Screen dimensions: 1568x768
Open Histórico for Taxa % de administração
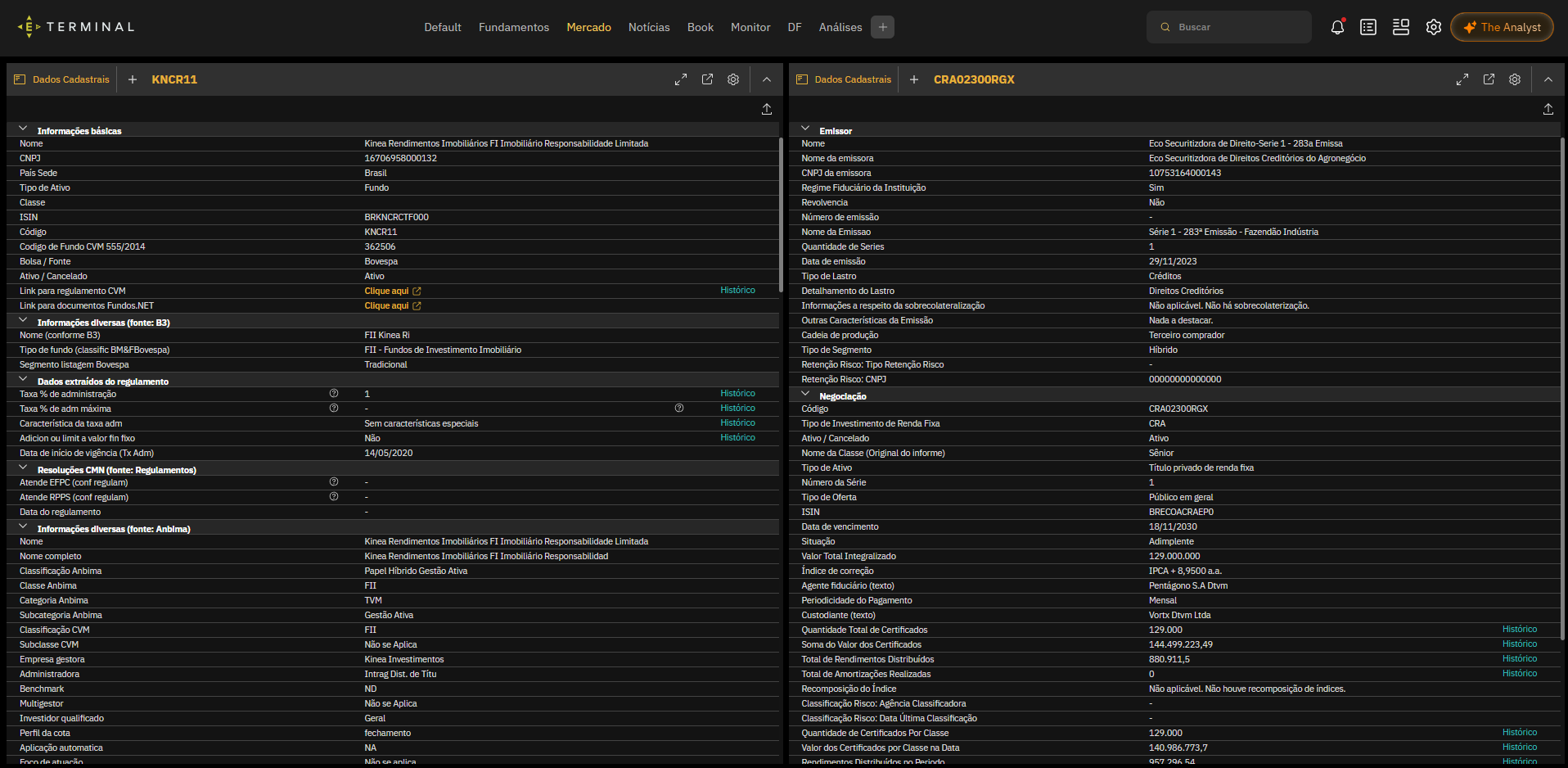[x=737, y=393]
